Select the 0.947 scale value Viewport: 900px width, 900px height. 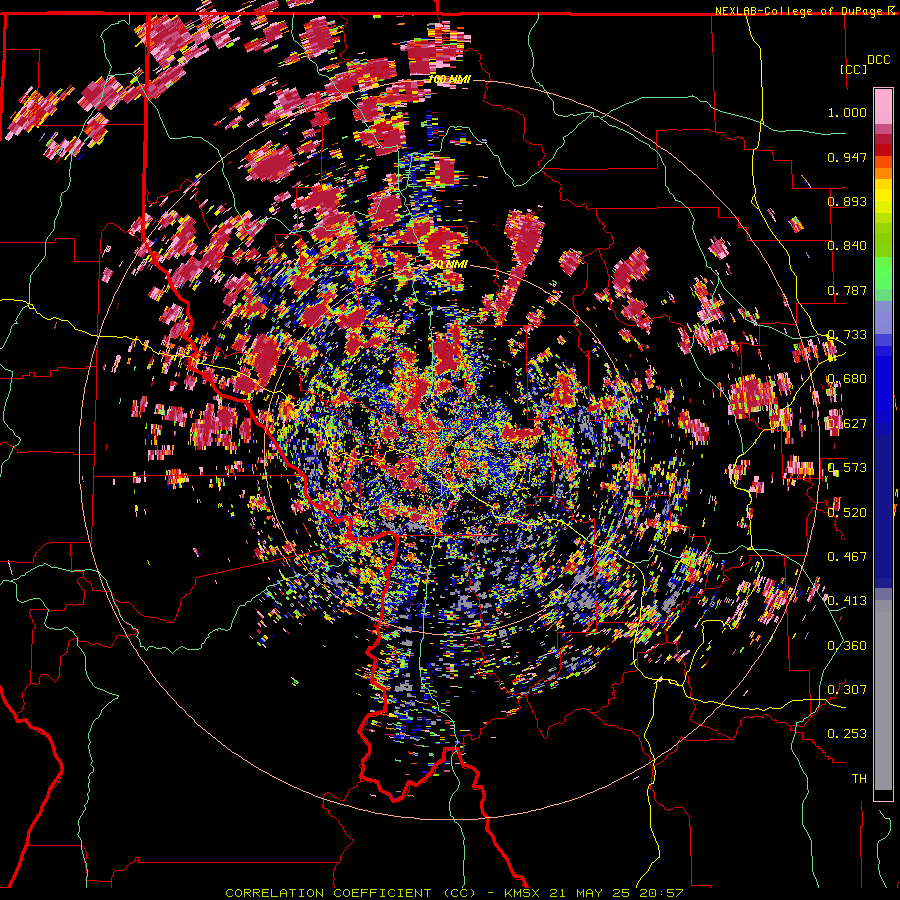click(x=847, y=157)
